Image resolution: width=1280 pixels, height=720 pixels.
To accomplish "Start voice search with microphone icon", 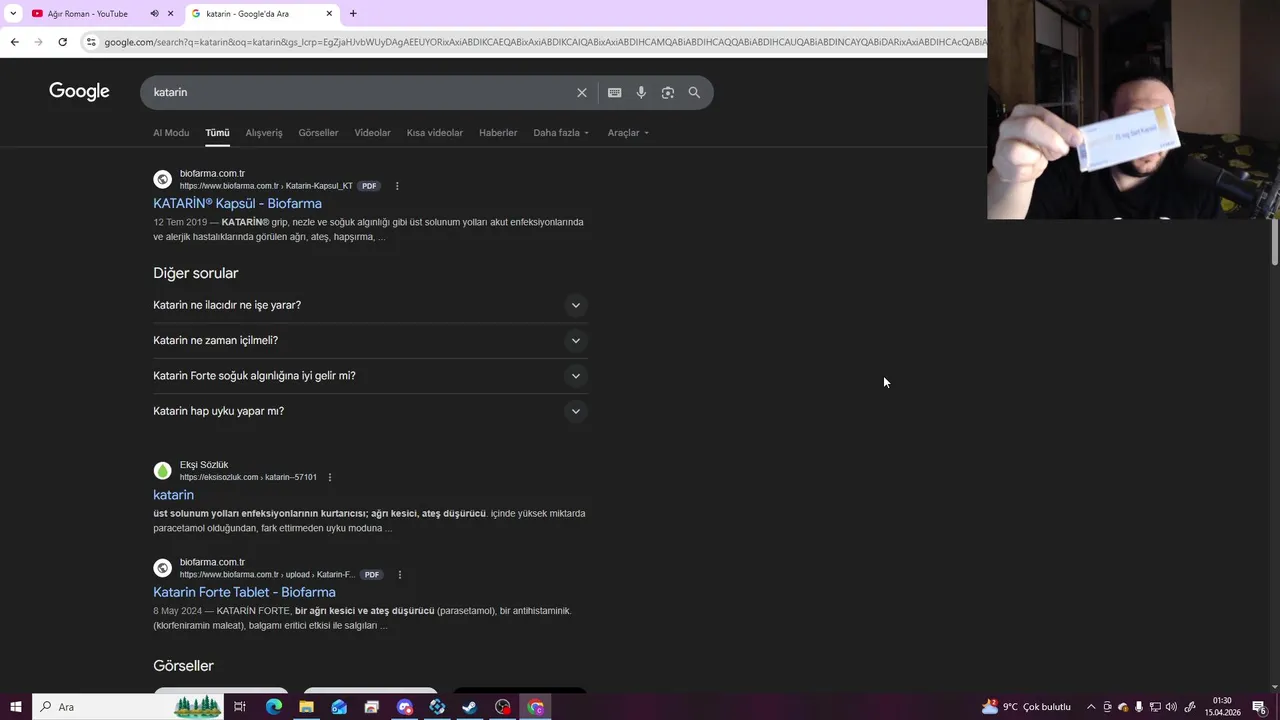I will (x=641, y=92).
